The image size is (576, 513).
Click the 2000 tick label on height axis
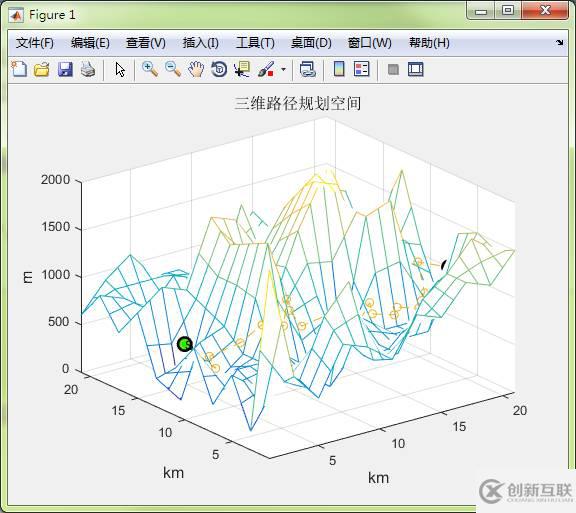point(55,180)
